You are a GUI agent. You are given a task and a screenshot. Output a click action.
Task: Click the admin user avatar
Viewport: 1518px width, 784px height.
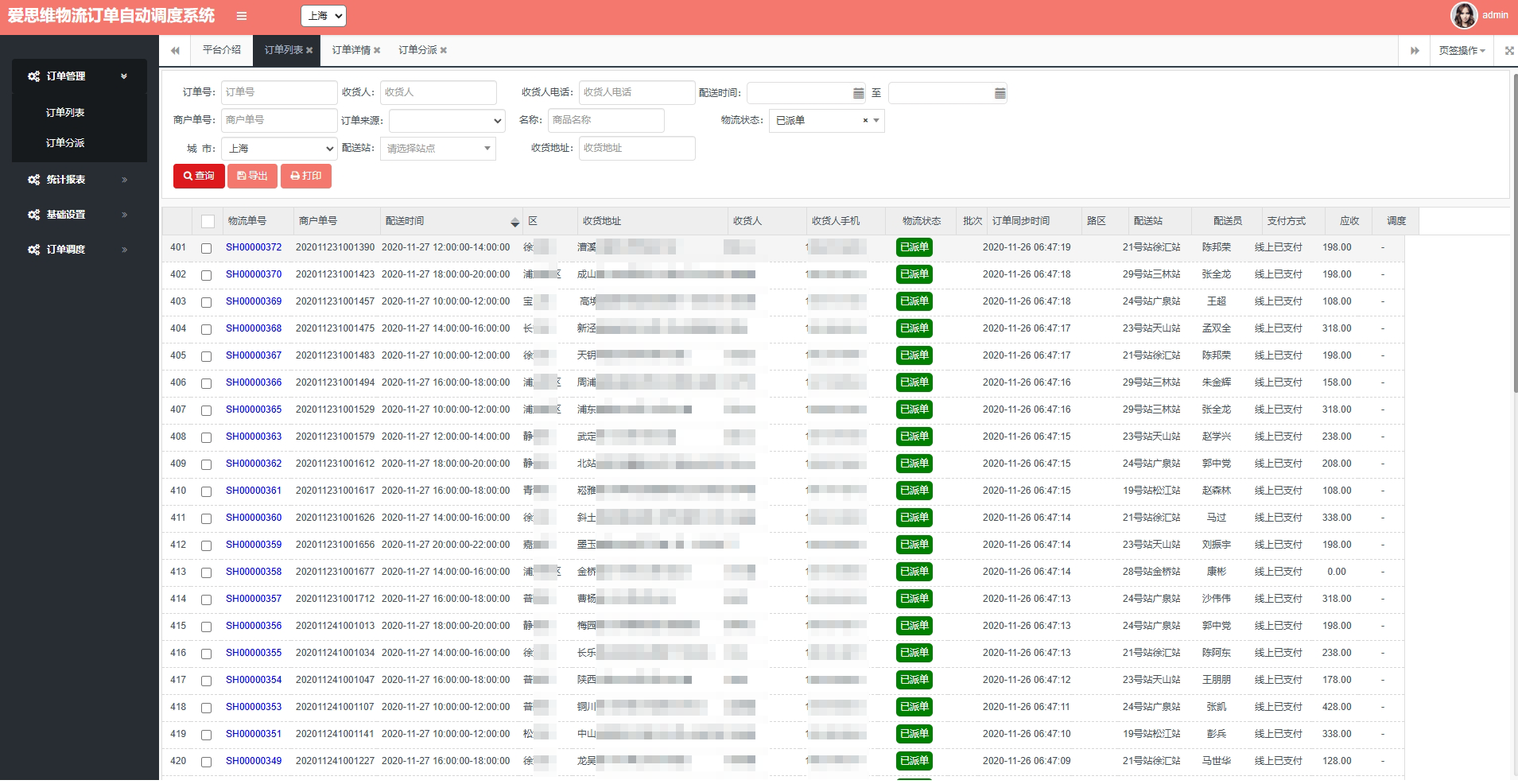(x=1464, y=15)
